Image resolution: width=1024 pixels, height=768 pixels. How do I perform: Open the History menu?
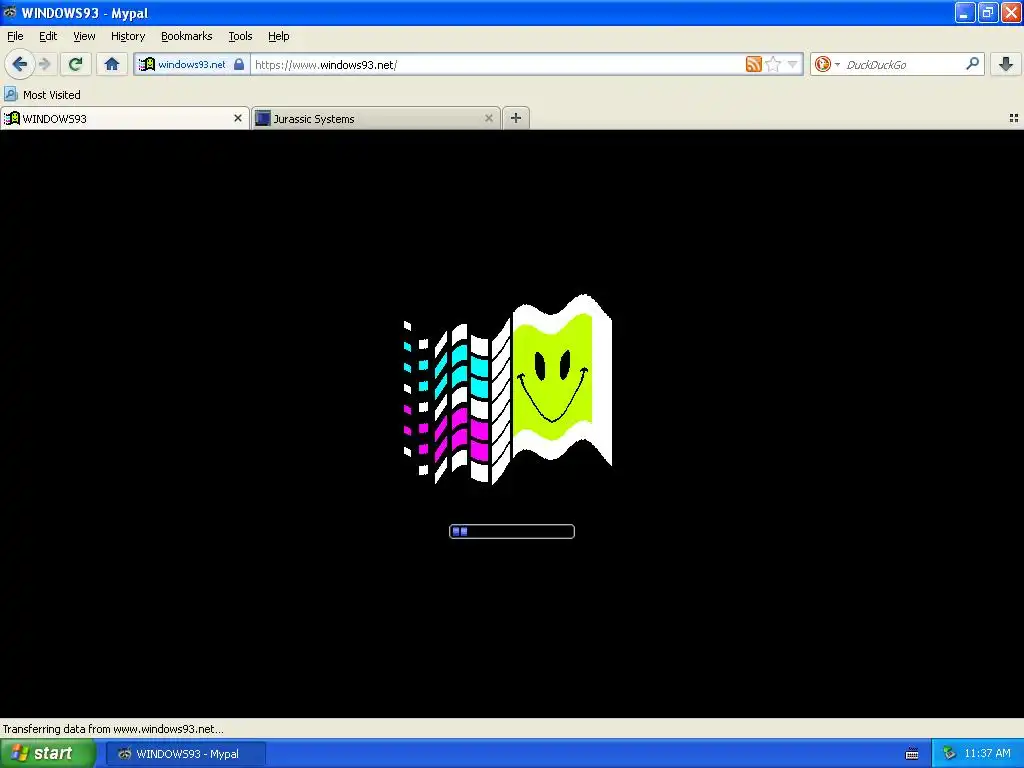tap(128, 36)
